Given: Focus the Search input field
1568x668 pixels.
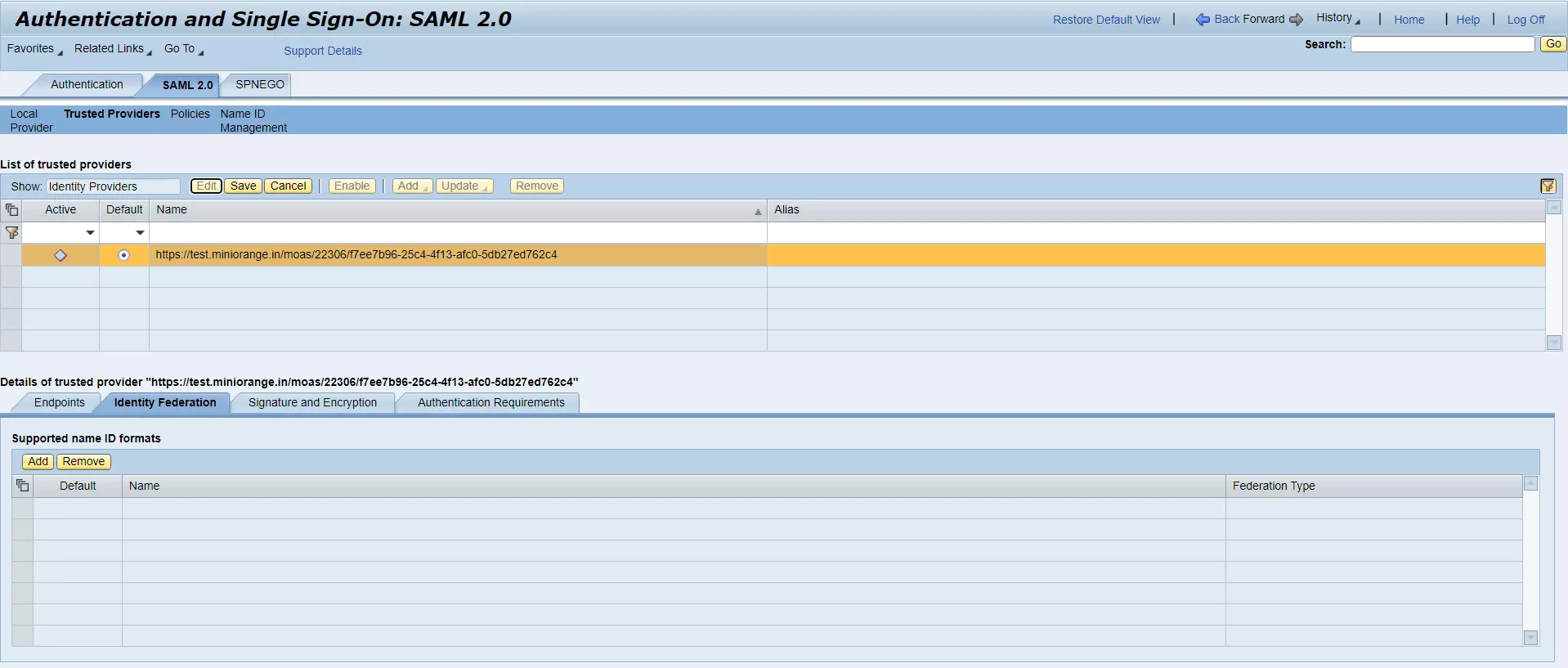Looking at the screenshot, I should pos(1442,44).
